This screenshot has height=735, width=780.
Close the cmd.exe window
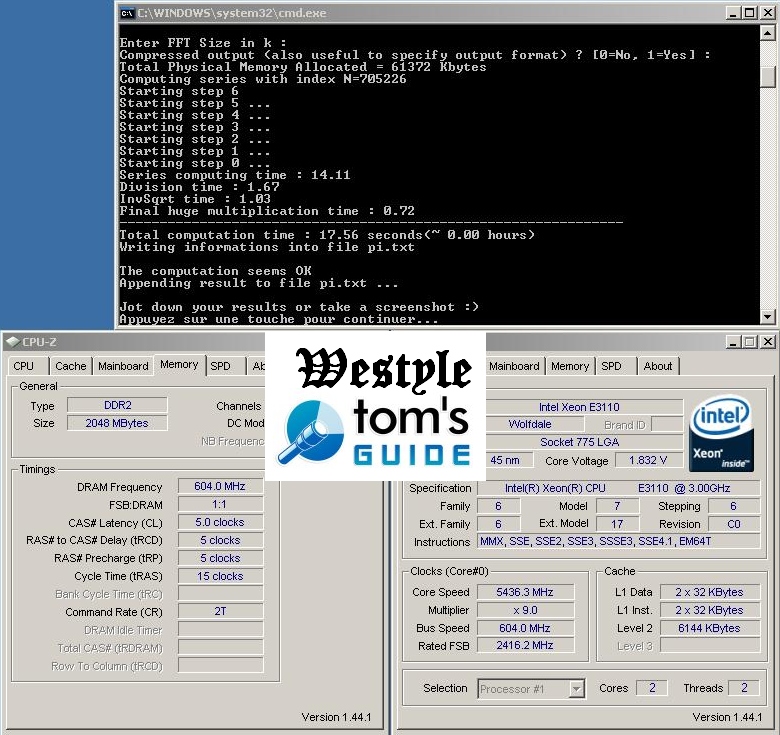(768, 13)
